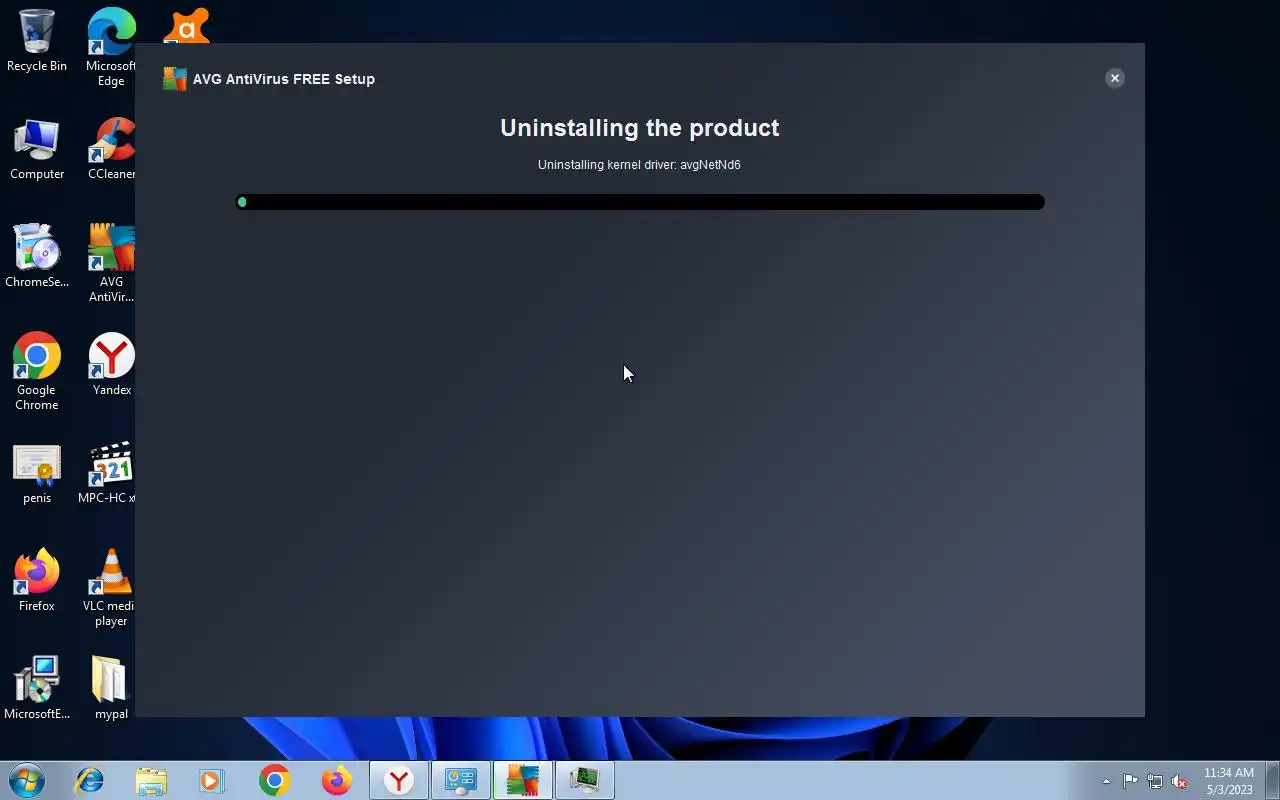Open the Windows Start menu
This screenshot has height=800, width=1280.
pos(25,780)
